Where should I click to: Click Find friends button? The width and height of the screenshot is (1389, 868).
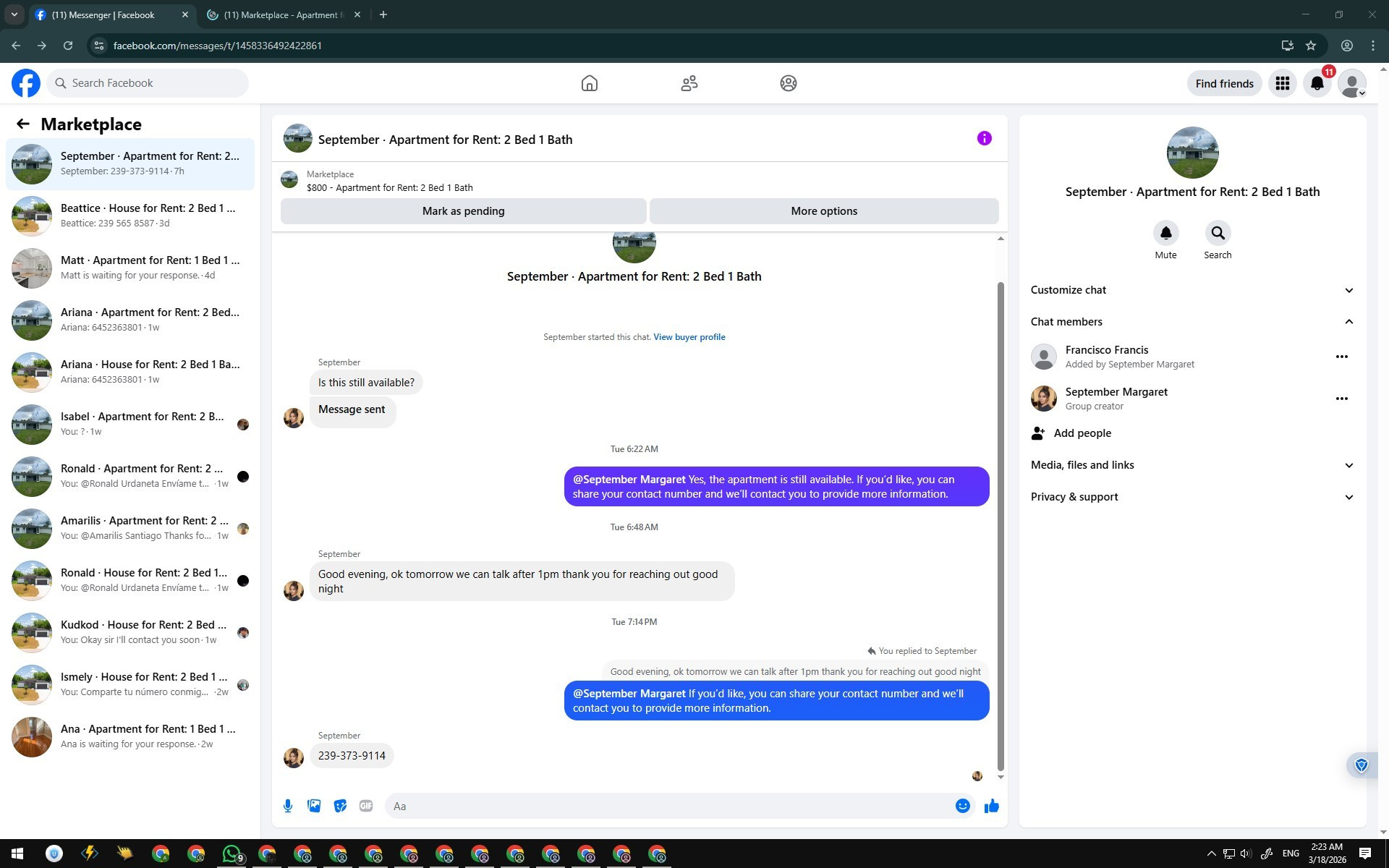[x=1224, y=83]
